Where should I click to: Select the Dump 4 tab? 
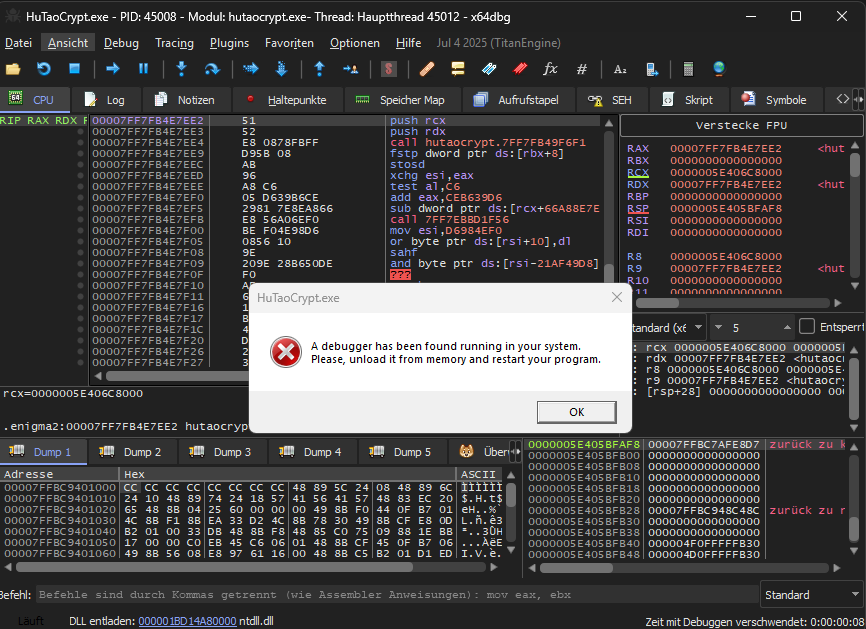pos(311,452)
